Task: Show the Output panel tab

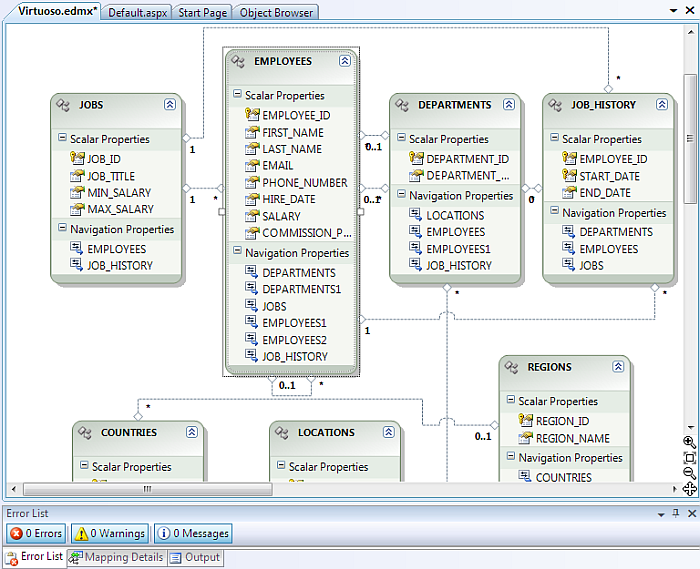Action: tap(195, 557)
